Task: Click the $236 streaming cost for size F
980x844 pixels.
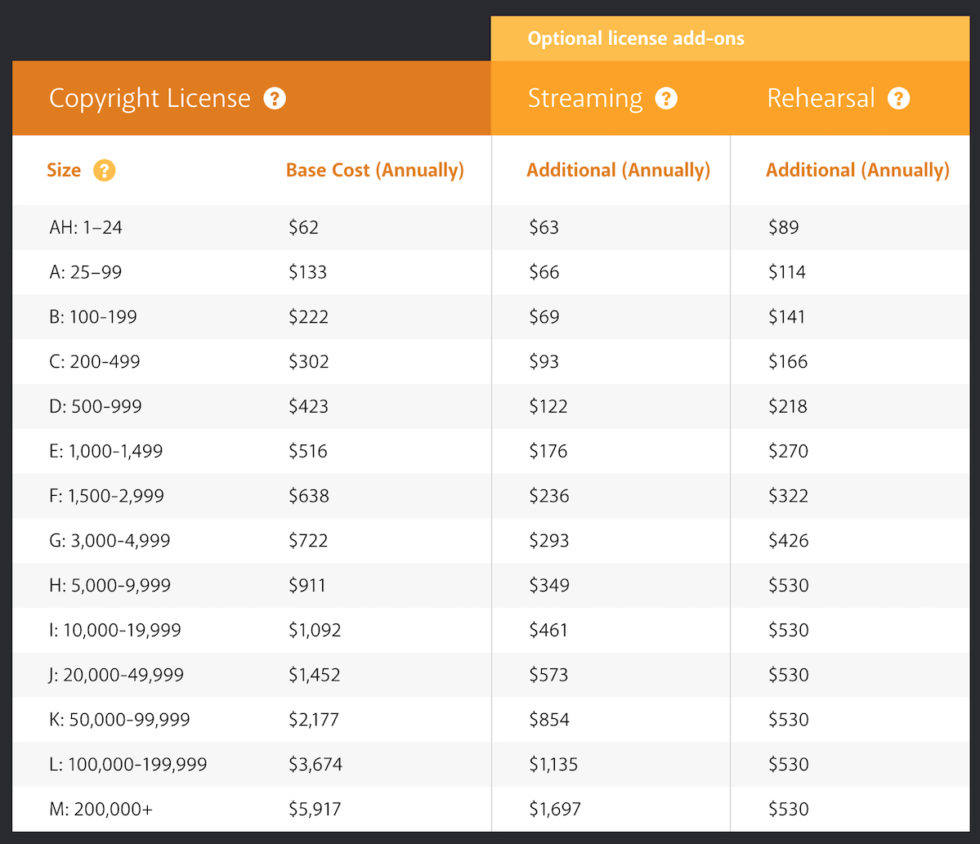Action: coord(548,496)
